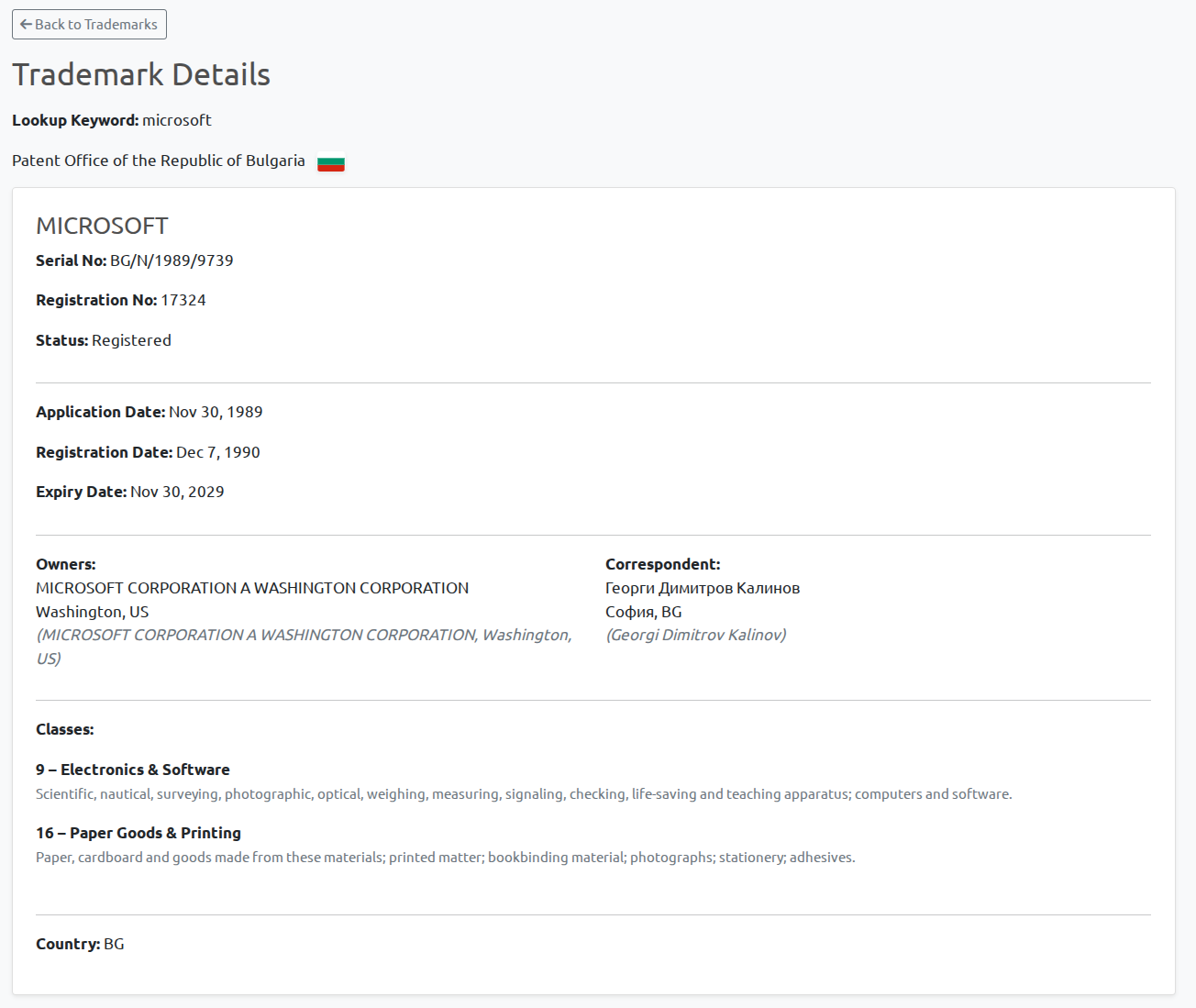Click correspondent name Георги Димитров Калинов
The width and height of the screenshot is (1196, 1008).
click(703, 588)
